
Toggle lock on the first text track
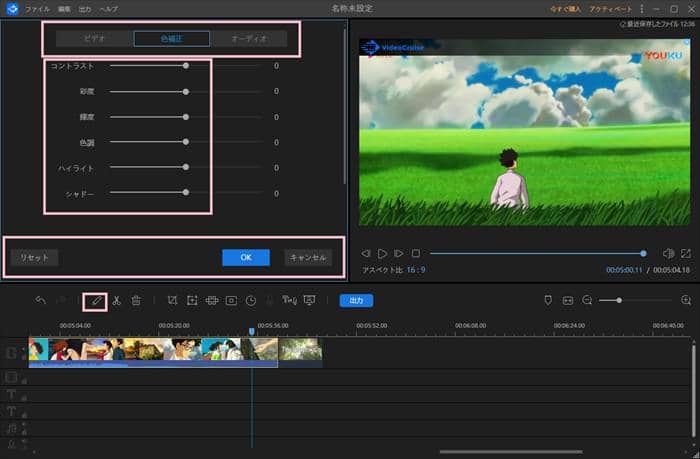(x=24, y=397)
